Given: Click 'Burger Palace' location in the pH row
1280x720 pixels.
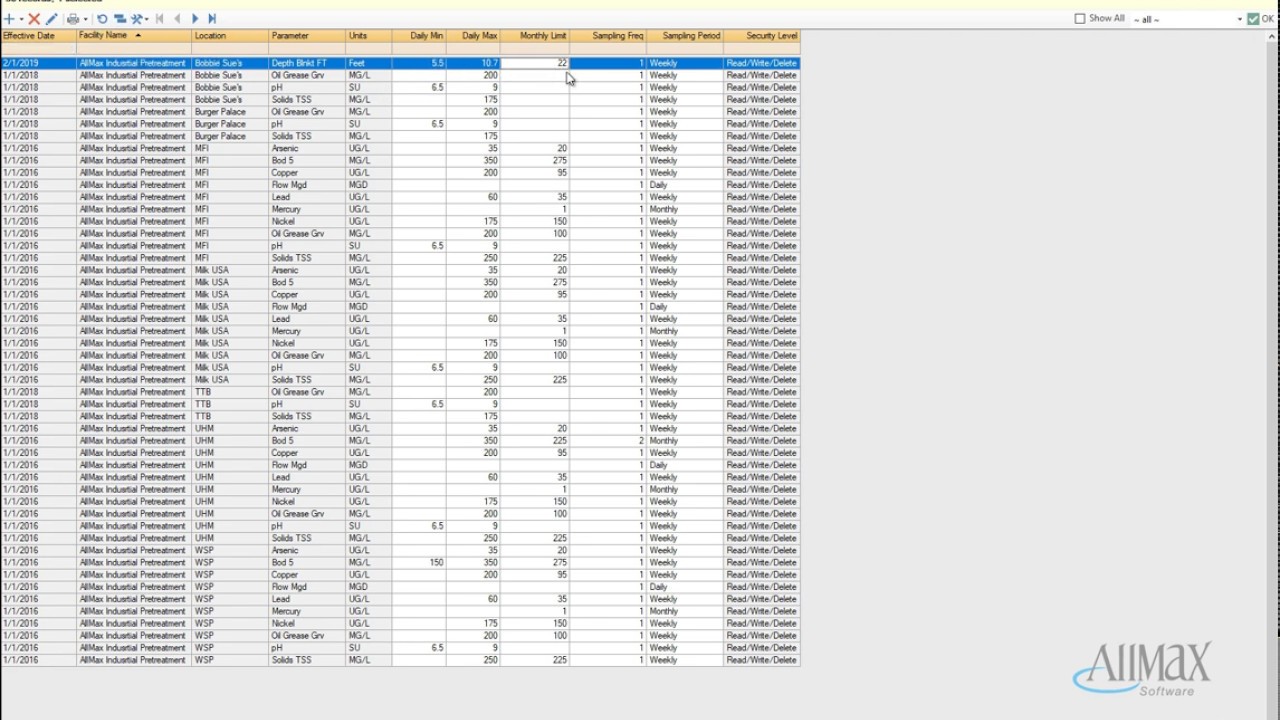Looking at the screenshot, I should (230, 124).
